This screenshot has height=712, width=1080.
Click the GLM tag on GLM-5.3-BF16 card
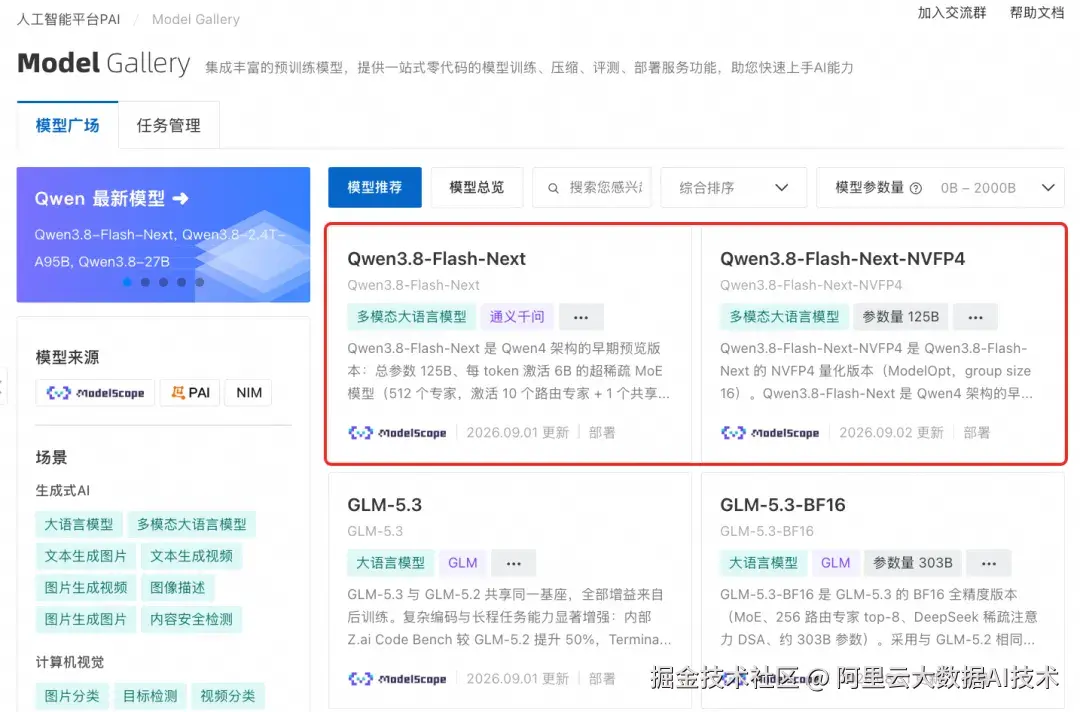pos(835,563)
